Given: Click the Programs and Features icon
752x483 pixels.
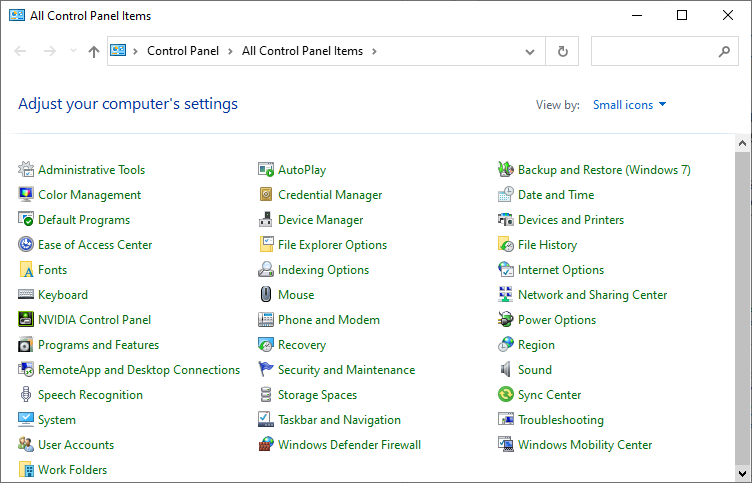Looking at the screenshot, I should [26, 344].
